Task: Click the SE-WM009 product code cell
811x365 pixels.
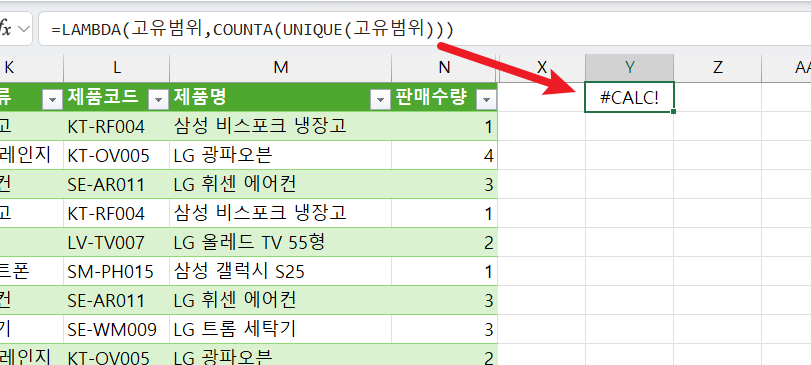Action: 116,329
